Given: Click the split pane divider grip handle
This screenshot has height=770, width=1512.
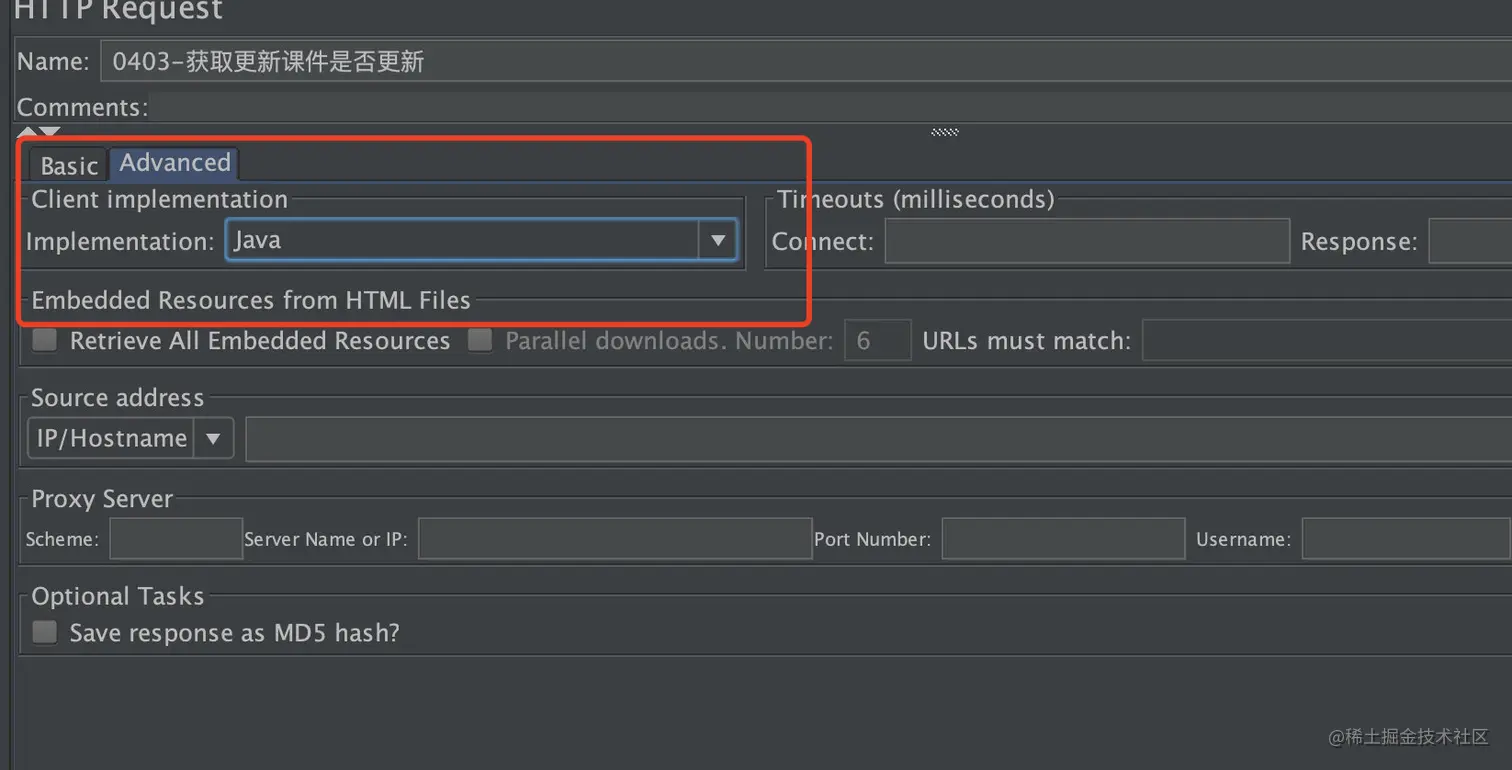Looking at the screenshot, I should [945, 132].
